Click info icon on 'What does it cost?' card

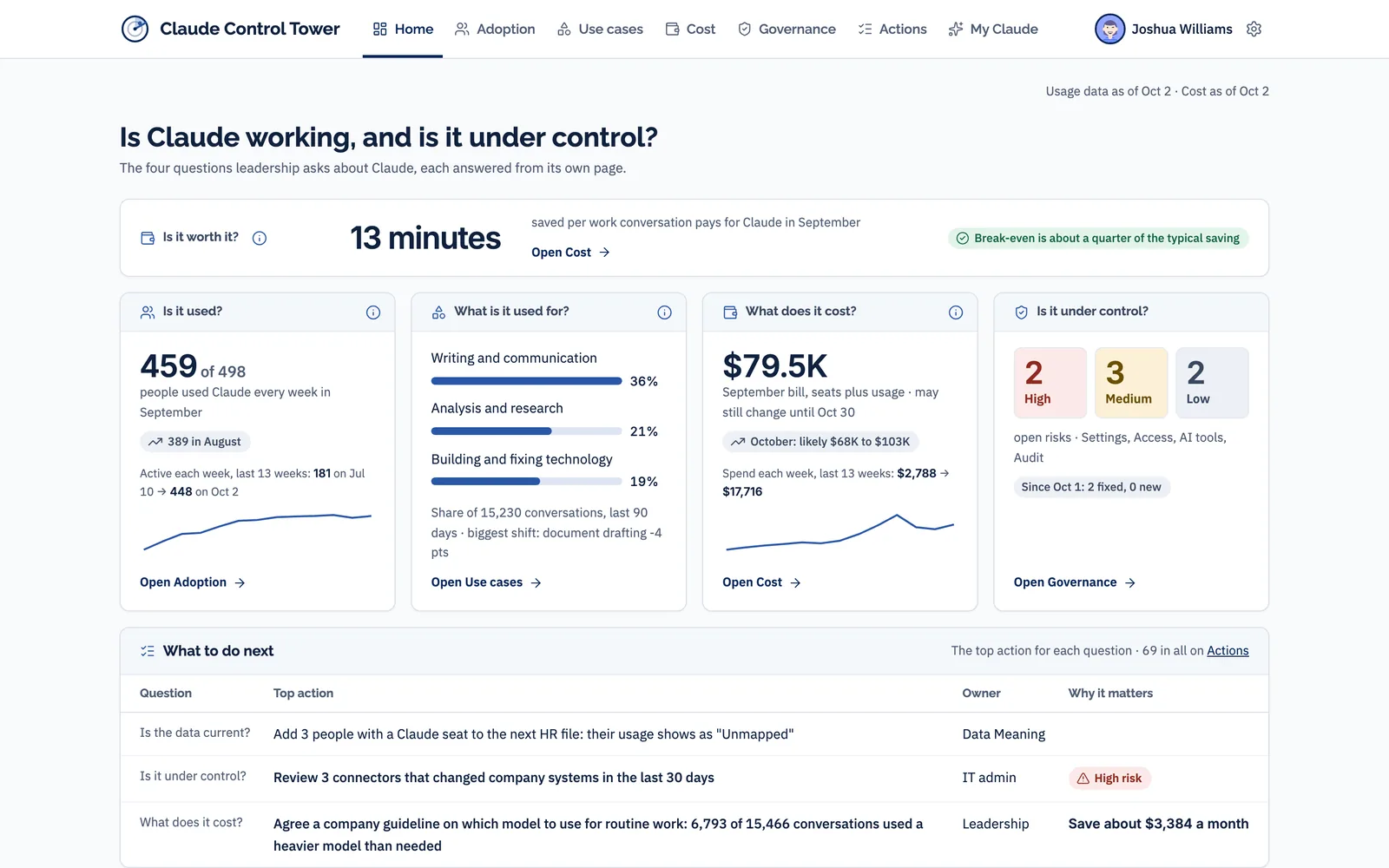click(x=956, y=312)
